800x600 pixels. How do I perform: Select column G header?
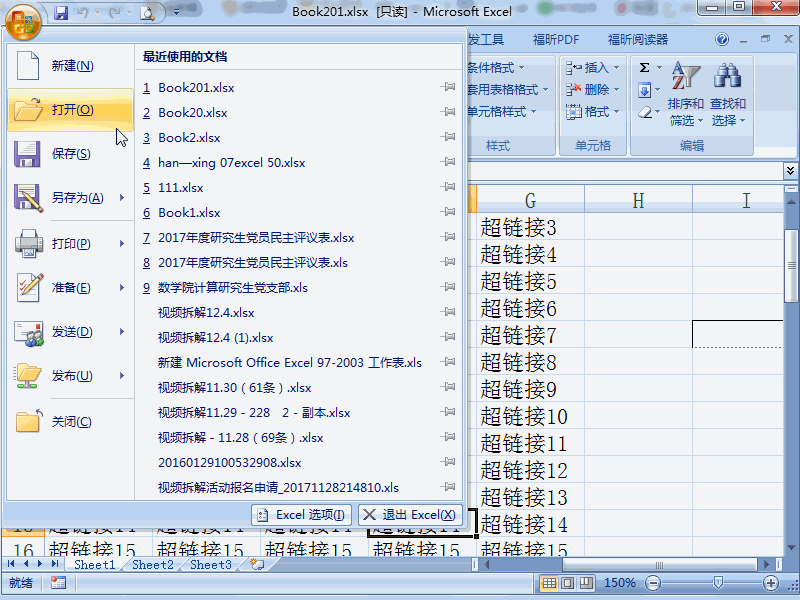click(531, 200)
